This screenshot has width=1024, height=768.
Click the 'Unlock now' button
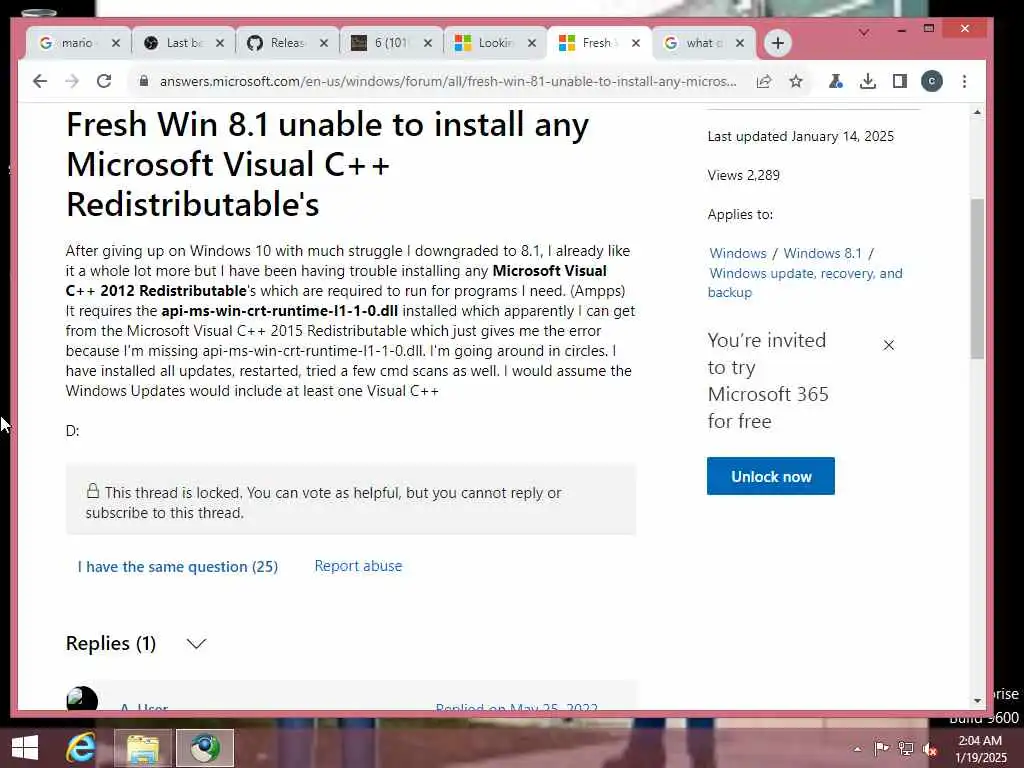(x=771, y=476)
